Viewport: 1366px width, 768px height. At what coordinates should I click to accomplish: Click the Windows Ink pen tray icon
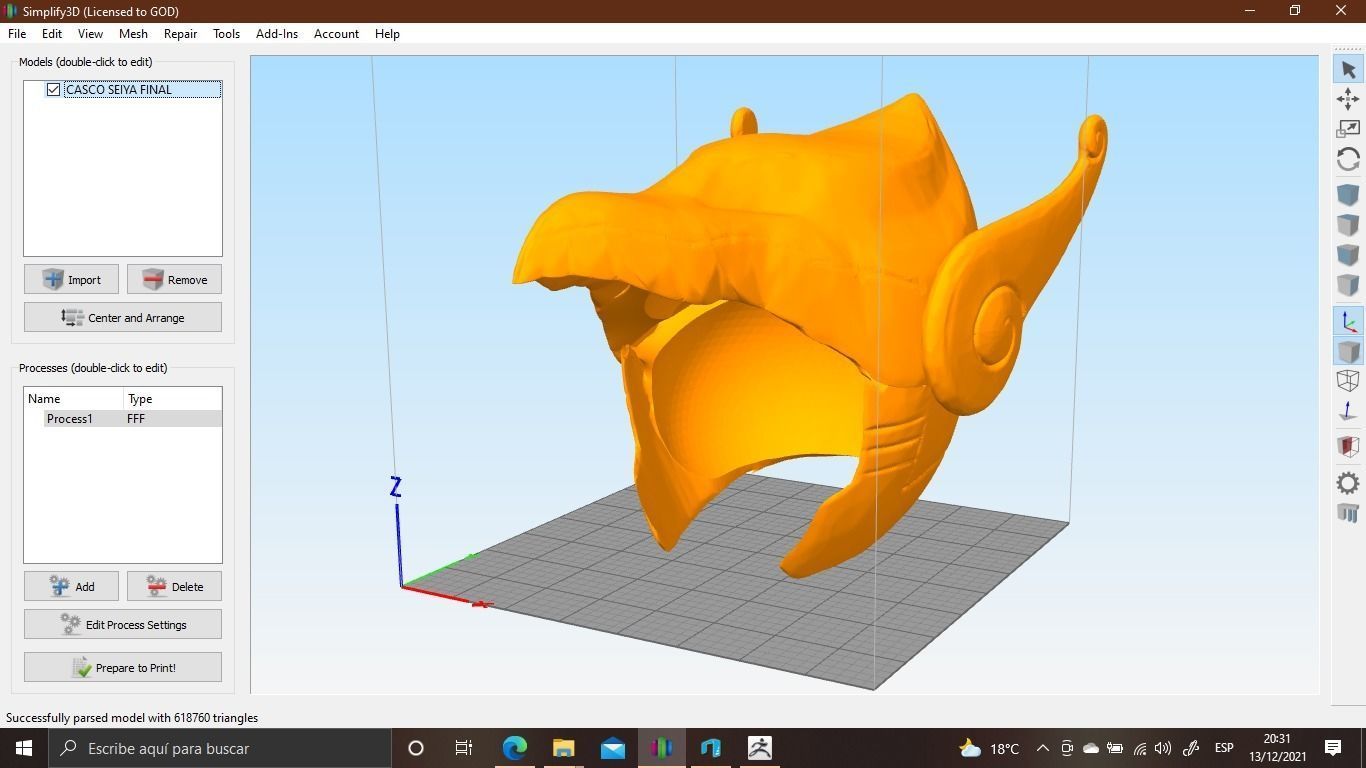pyautogui.click(x=1191, y=748)
